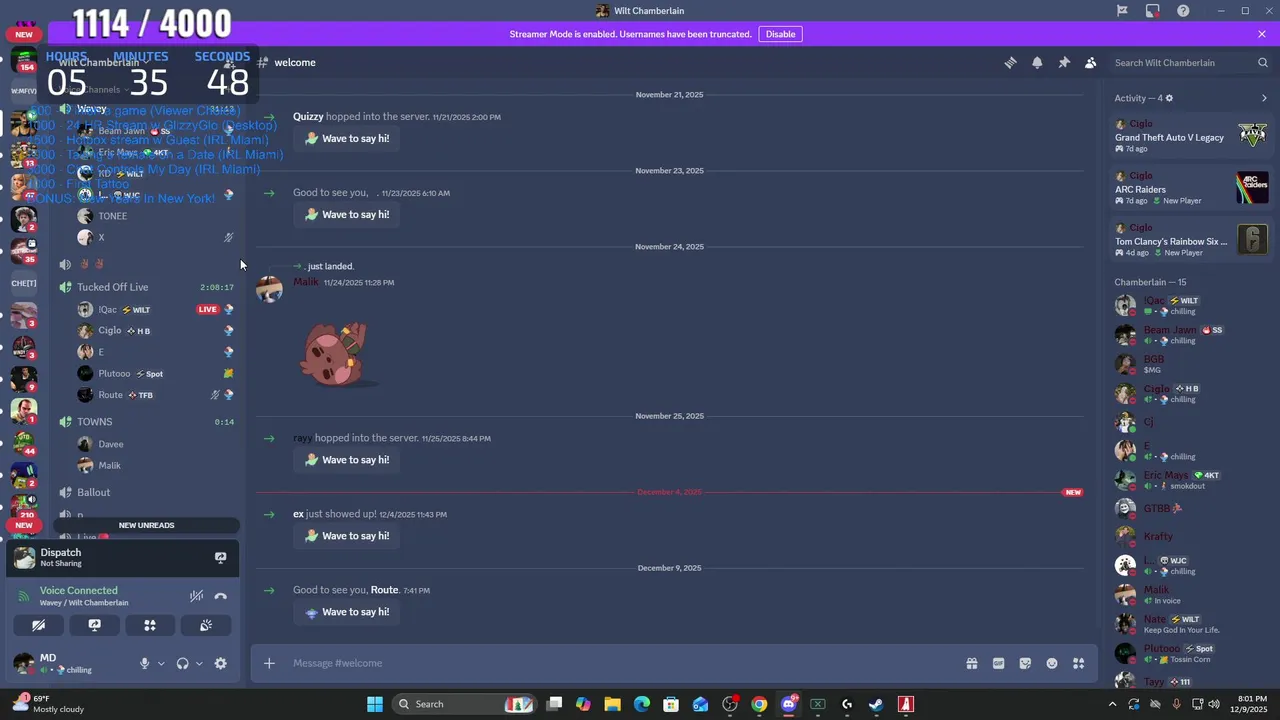The height and width of the screenshot is (720, 1280).
Task: Click the NEW UNREADS indicator
Action: (x=146, y=525)
